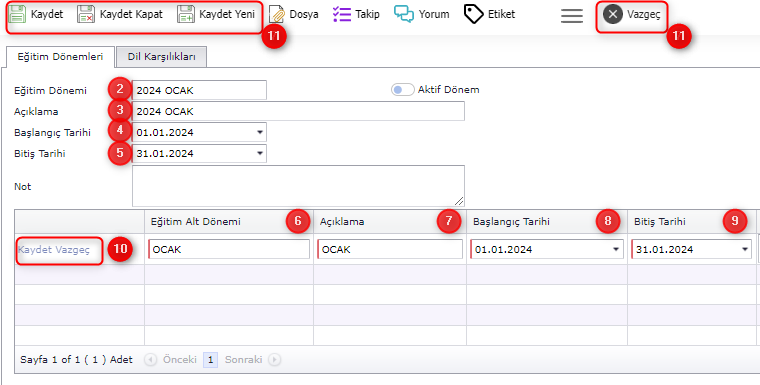Sort by grid Başlangıç Tarihi column header
The image size is (760, 385).
click(x=547, y=222)
